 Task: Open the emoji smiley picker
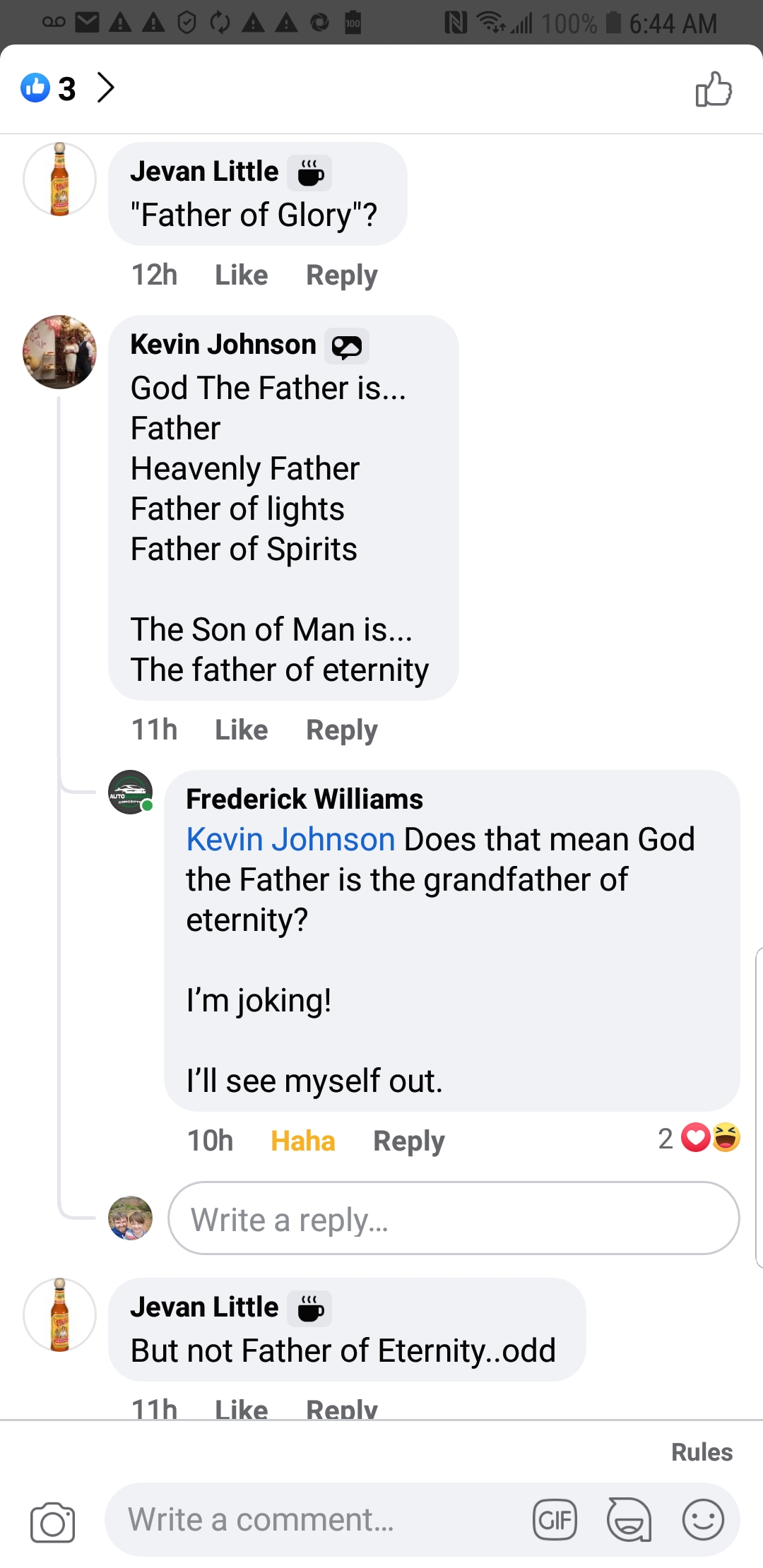(x=703, y=1520)
